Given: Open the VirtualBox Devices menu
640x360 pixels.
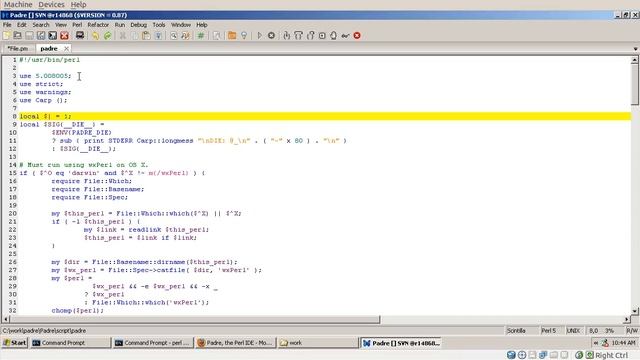Looking at the screenshot, I should (51, 4).
